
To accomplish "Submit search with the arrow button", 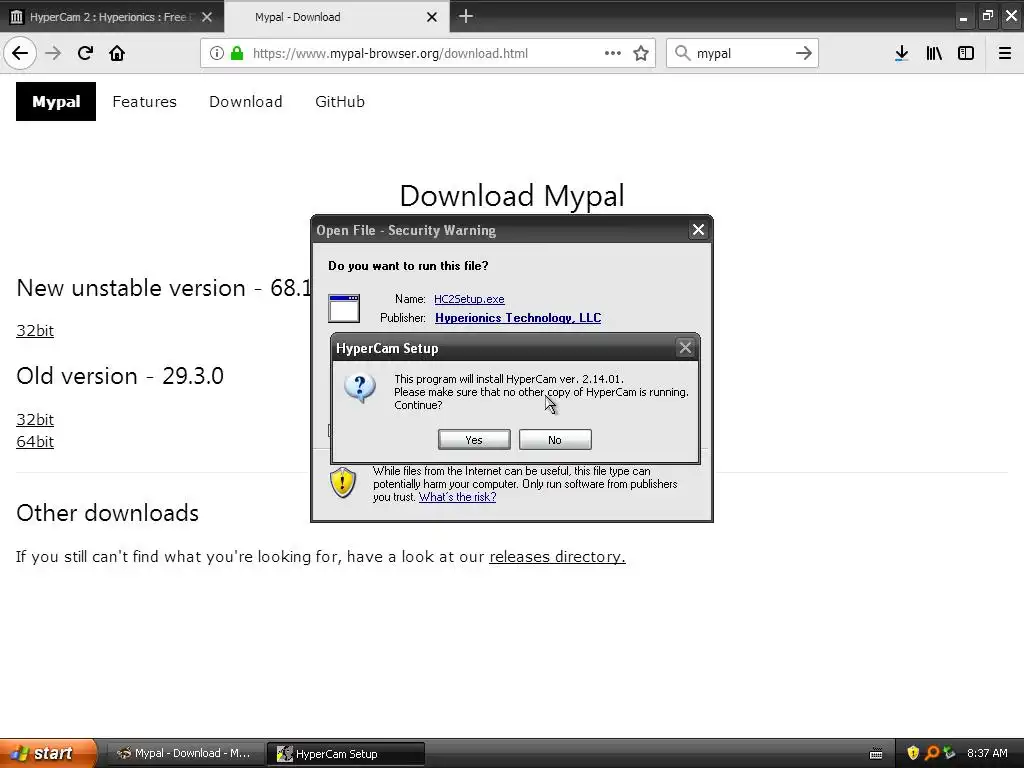I will click(x=803, y=53).
